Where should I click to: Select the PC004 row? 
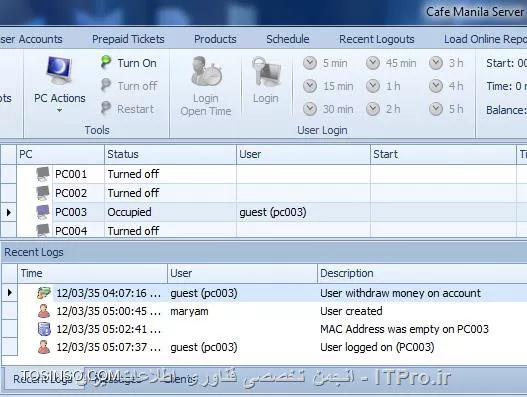(264, 230)
